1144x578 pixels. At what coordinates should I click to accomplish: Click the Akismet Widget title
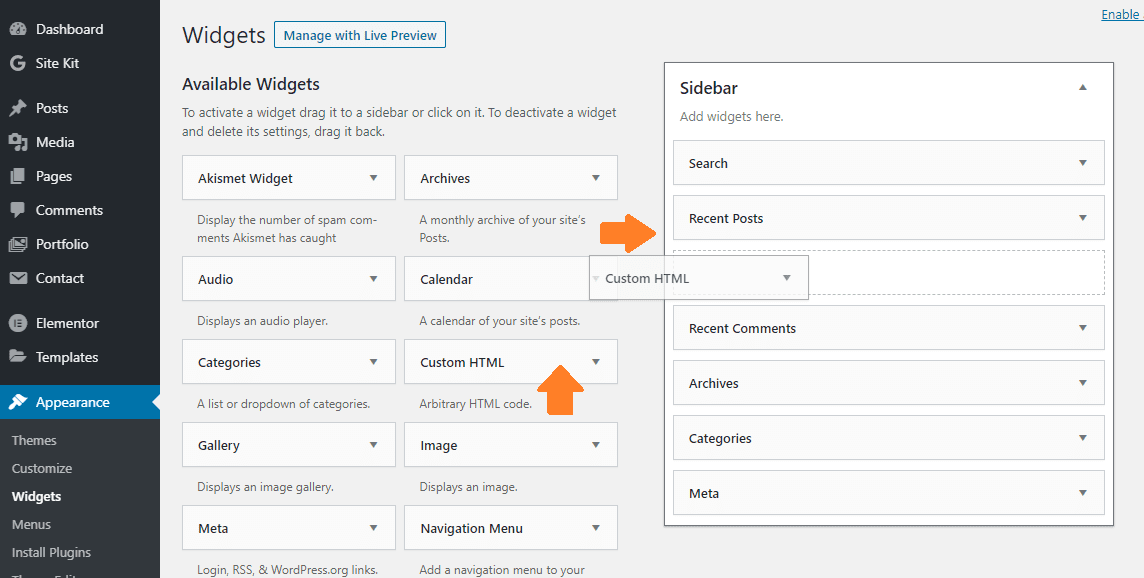click(245, 178)
